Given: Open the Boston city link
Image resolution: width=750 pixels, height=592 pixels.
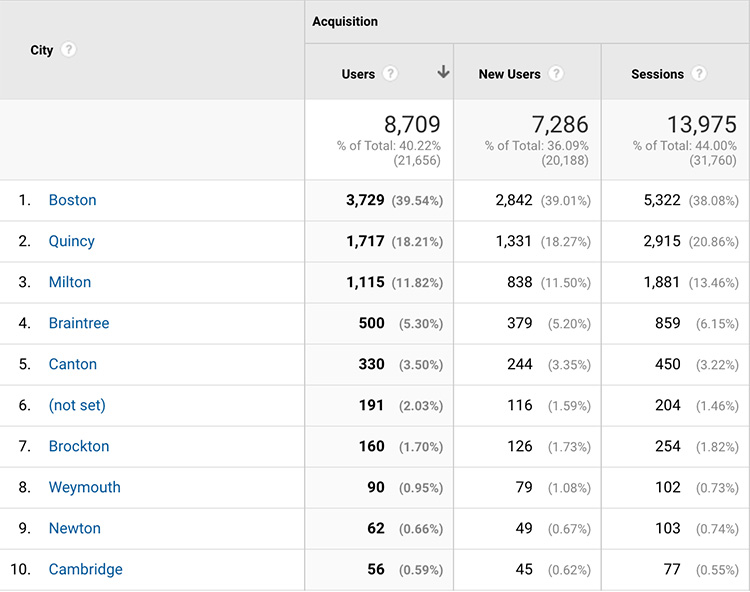Looking at the screenshot, I should (73, 200).
